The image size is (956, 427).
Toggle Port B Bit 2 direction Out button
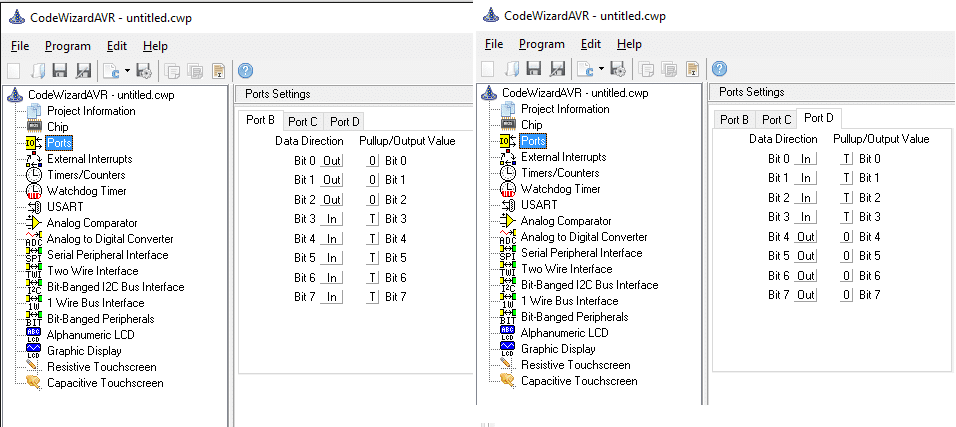[x=332, y=200]
